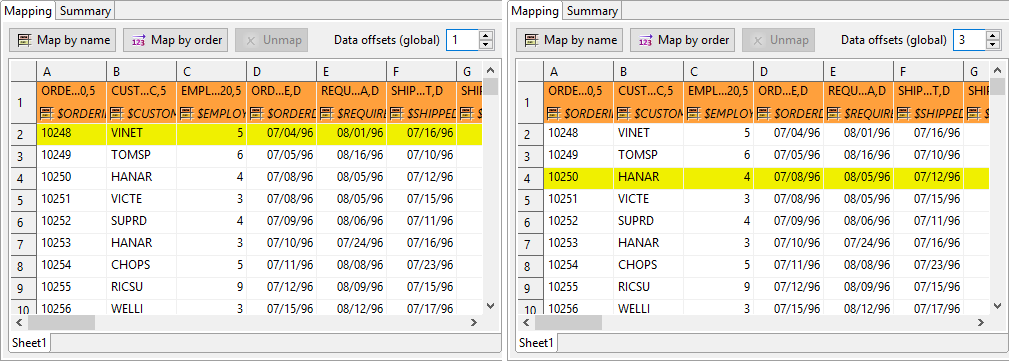Image resolution: width=1009 pixels, height=361 pixels.
Task: Click cell RICSU in left grid
Action: [x=142, y=287]
